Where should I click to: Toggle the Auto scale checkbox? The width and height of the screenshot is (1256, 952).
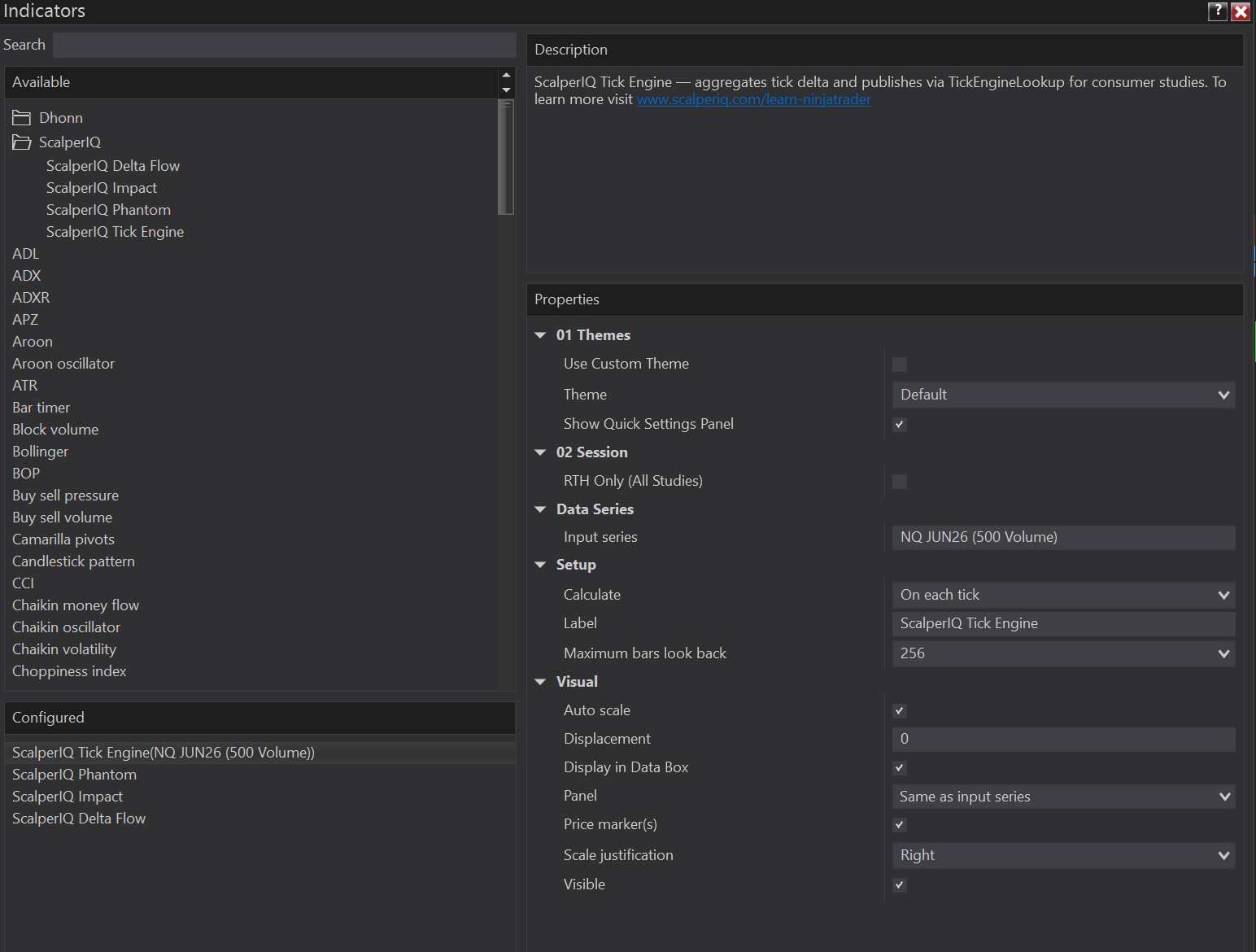click(900, 711)
